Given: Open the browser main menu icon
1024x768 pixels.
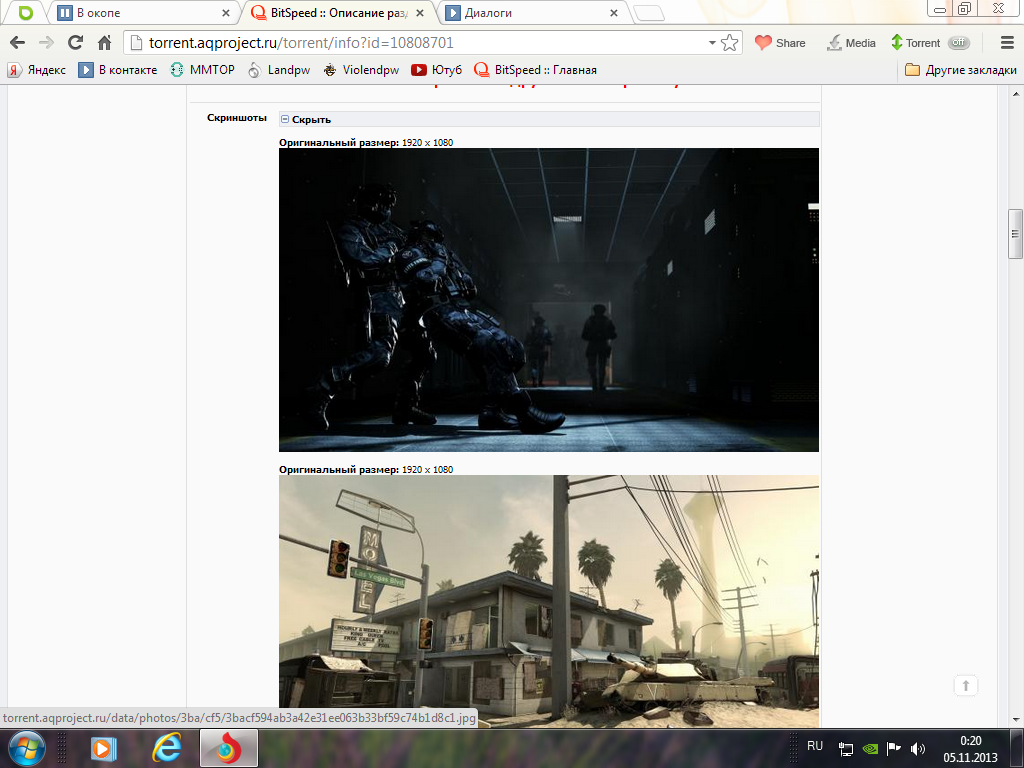Looking at the screenshot, I should click(1007, 43).
